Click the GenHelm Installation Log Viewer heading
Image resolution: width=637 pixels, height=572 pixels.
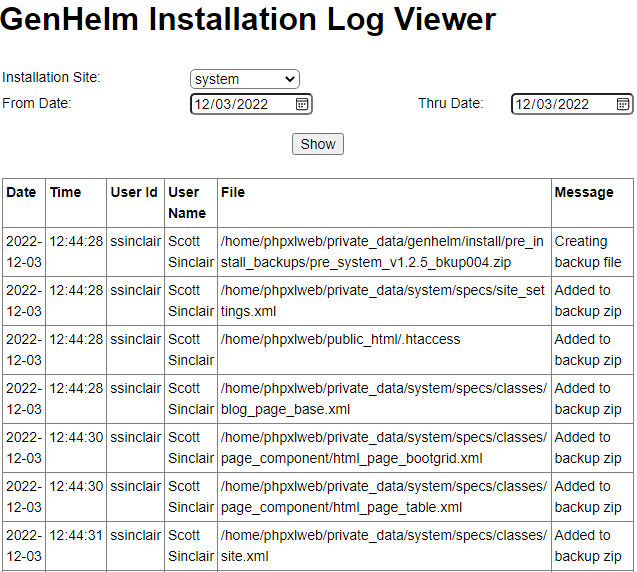point(248,20)
